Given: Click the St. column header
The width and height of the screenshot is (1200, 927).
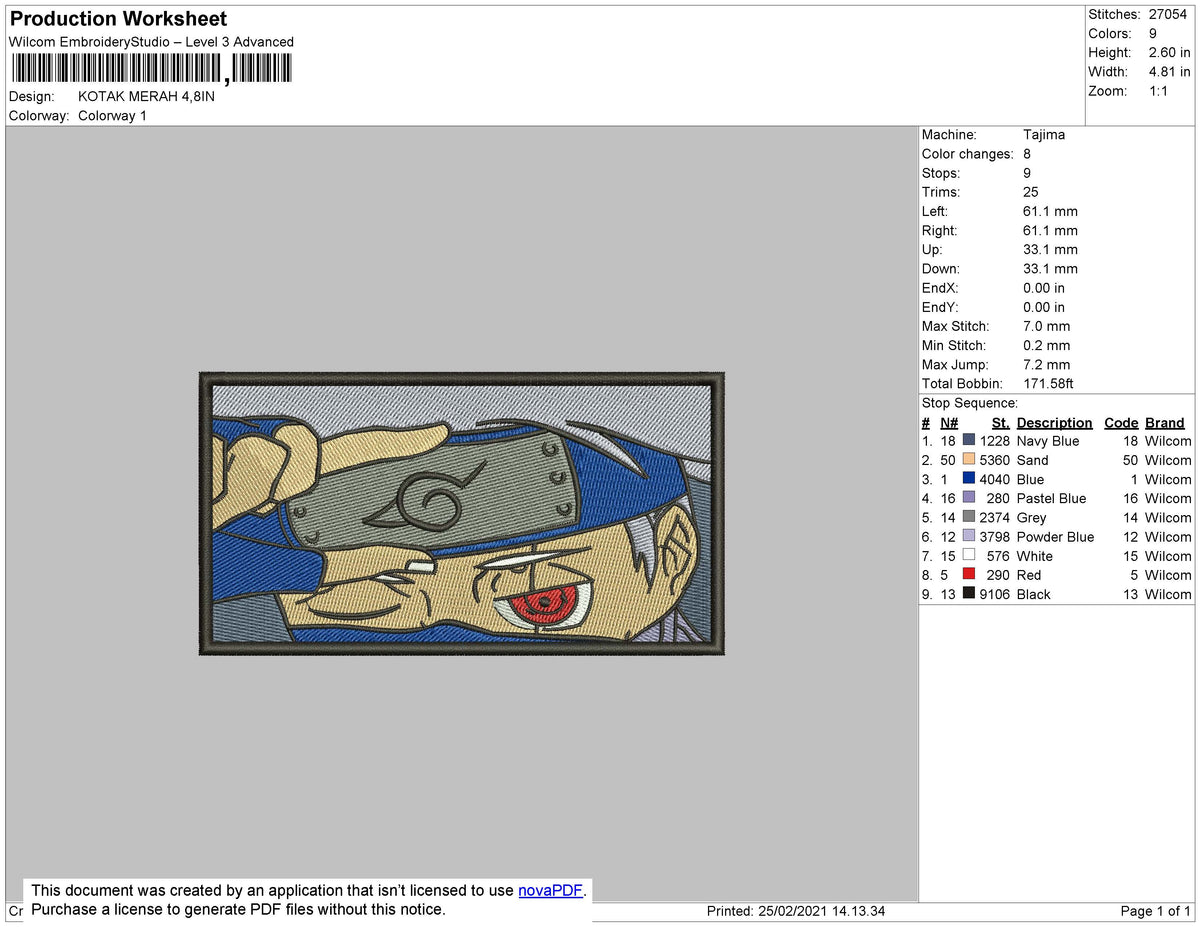Looking at the screenshot, I should [1000, 422].
